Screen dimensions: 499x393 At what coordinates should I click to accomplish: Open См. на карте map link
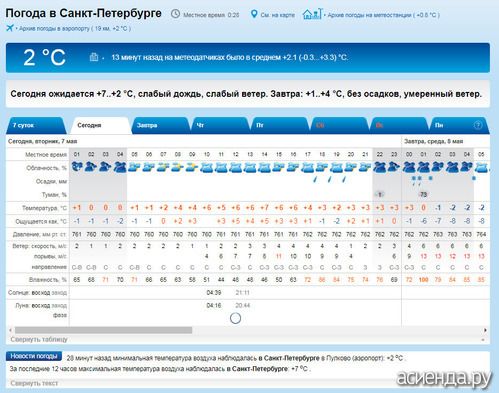(278, 15)
